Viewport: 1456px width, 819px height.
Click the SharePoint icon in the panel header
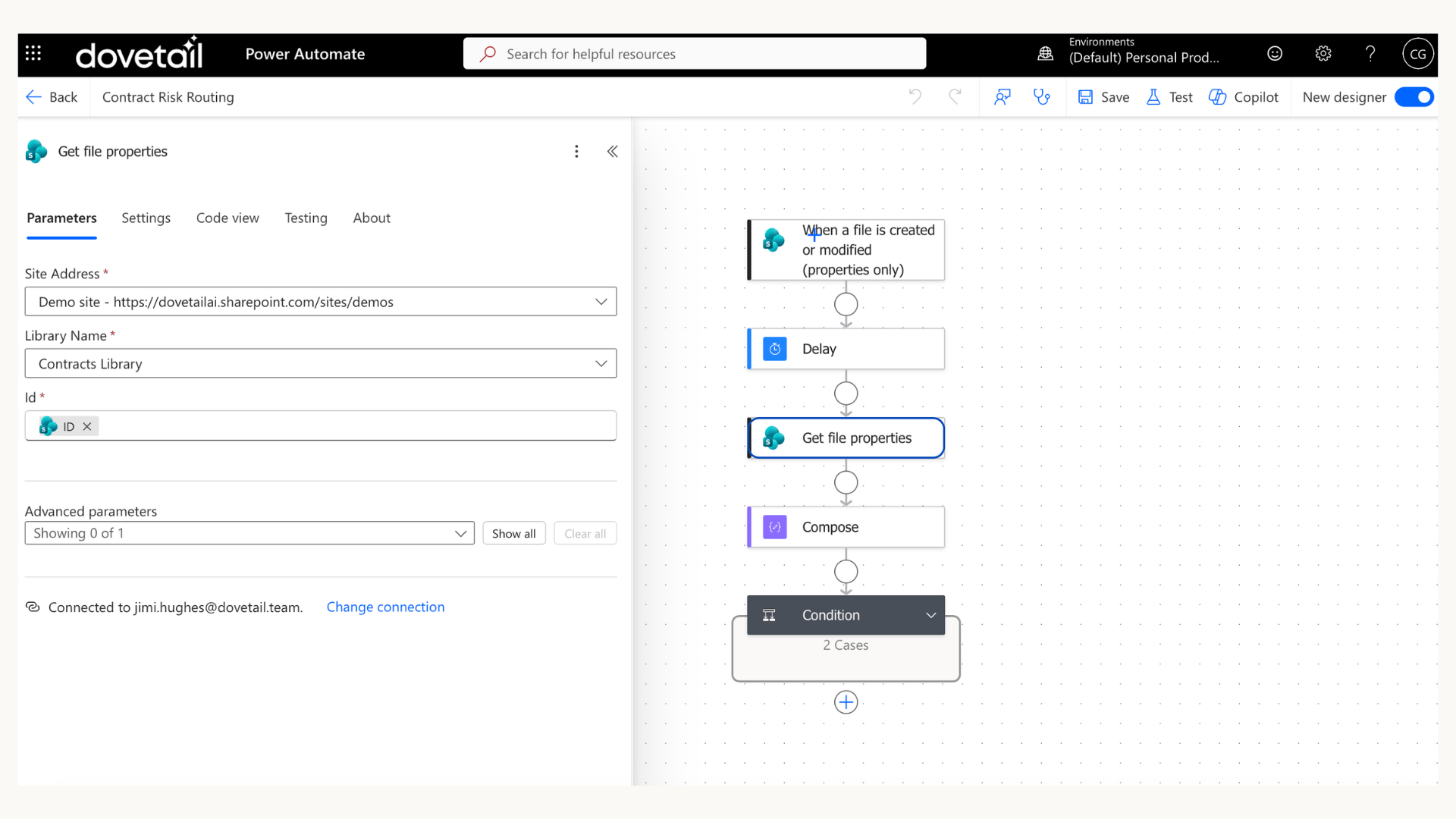pos(36,151)
